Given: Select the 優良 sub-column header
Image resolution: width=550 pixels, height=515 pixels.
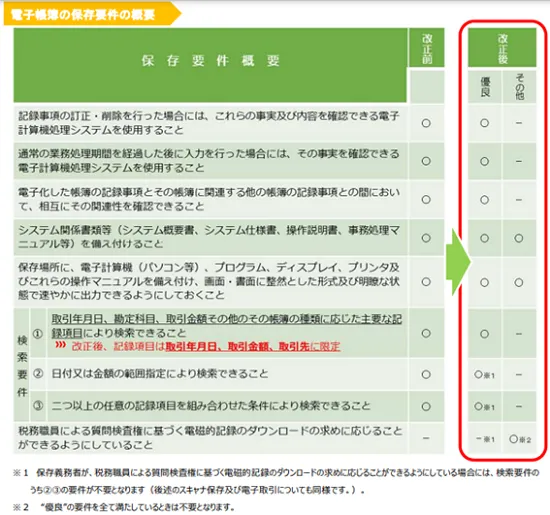Looking at the screenshot, I should coord(485,87).
